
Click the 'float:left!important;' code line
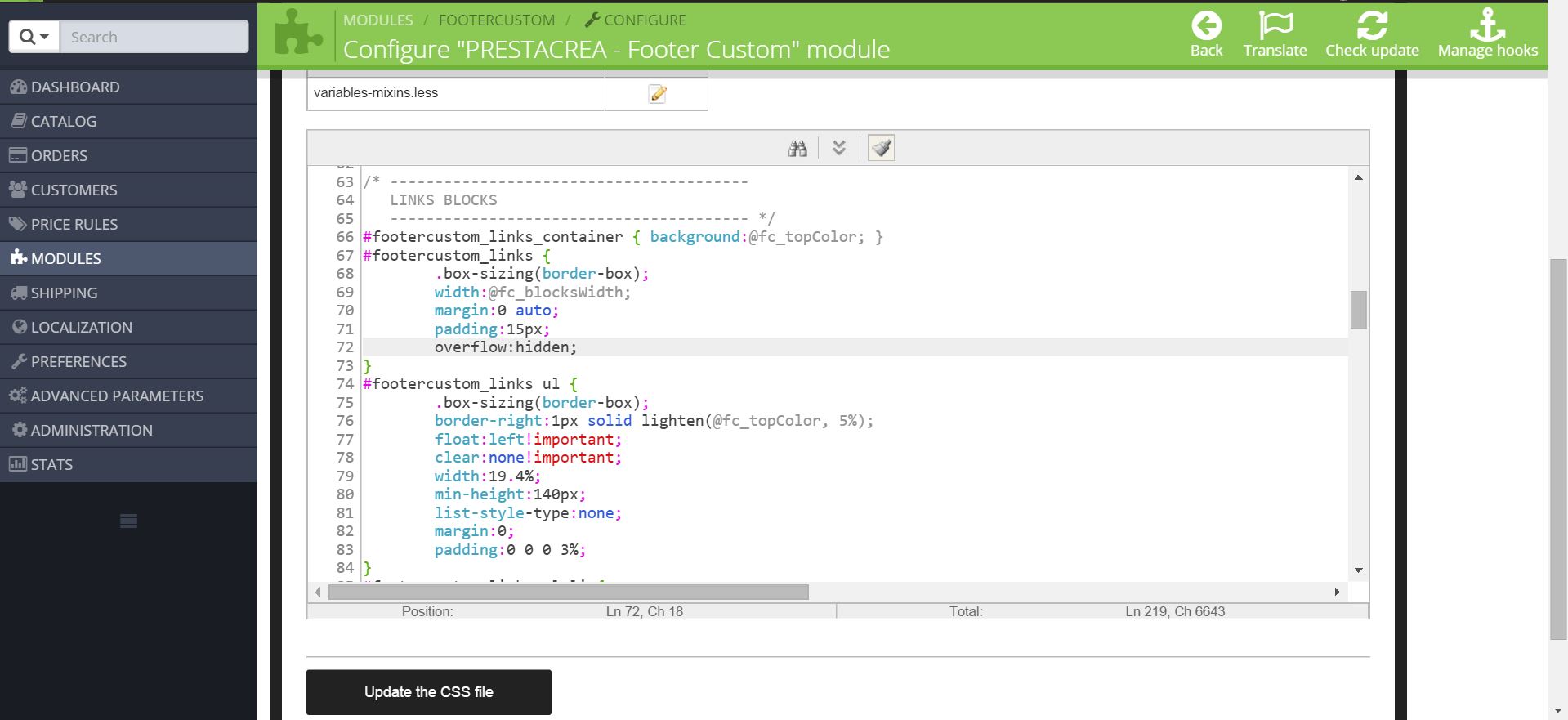[x=529, y=440]
